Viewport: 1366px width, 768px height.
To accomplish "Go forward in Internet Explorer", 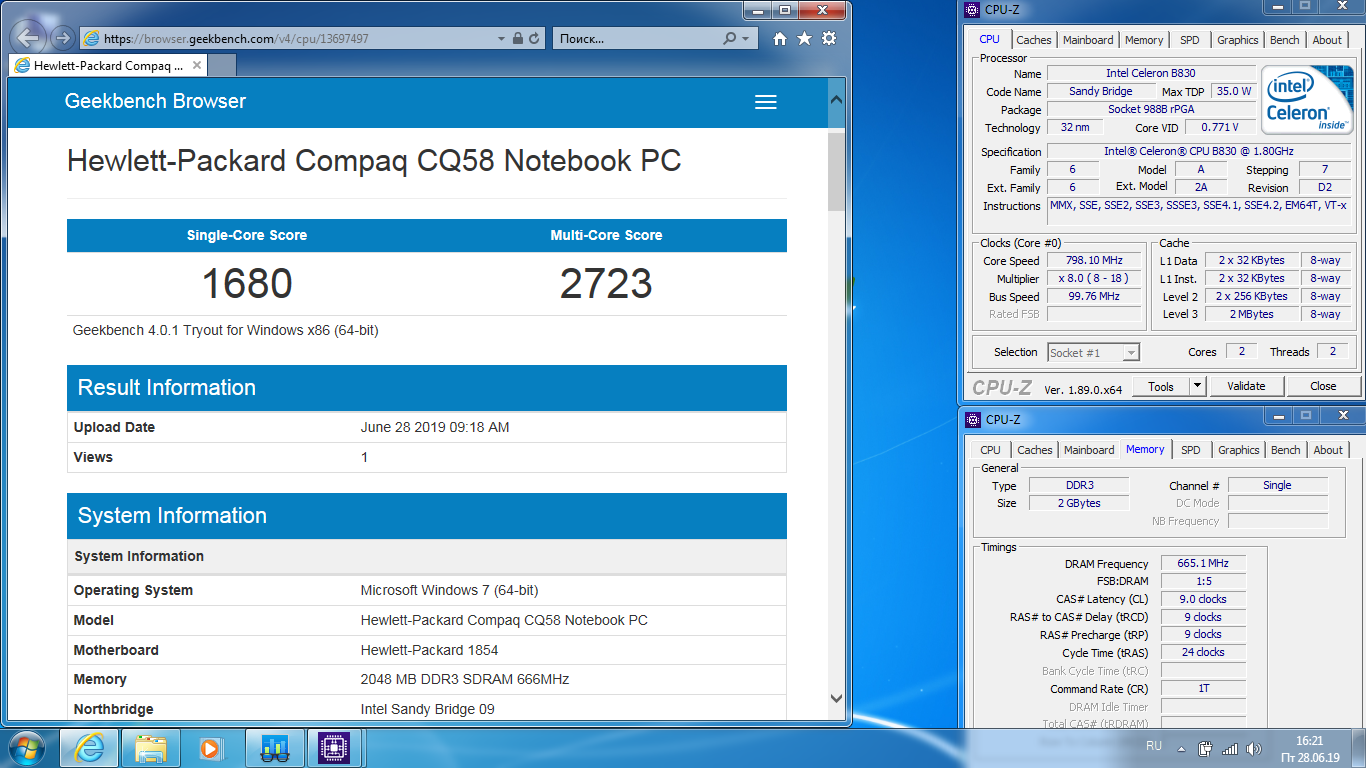I will pos(62,38).
